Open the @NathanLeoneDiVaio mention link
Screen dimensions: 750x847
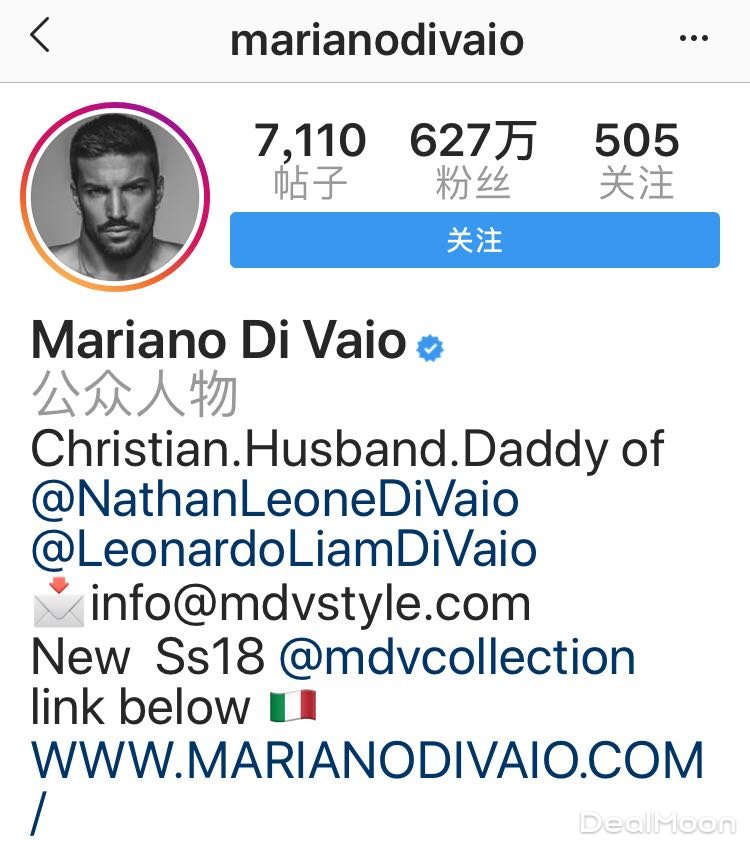point(275,500)
